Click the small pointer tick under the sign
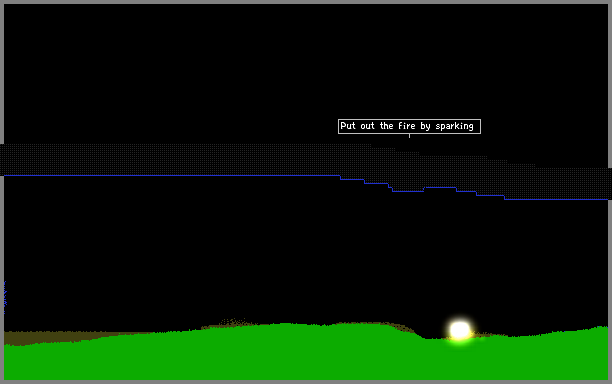Viewport: 612px width, 384px height. [x=409, y=136]
